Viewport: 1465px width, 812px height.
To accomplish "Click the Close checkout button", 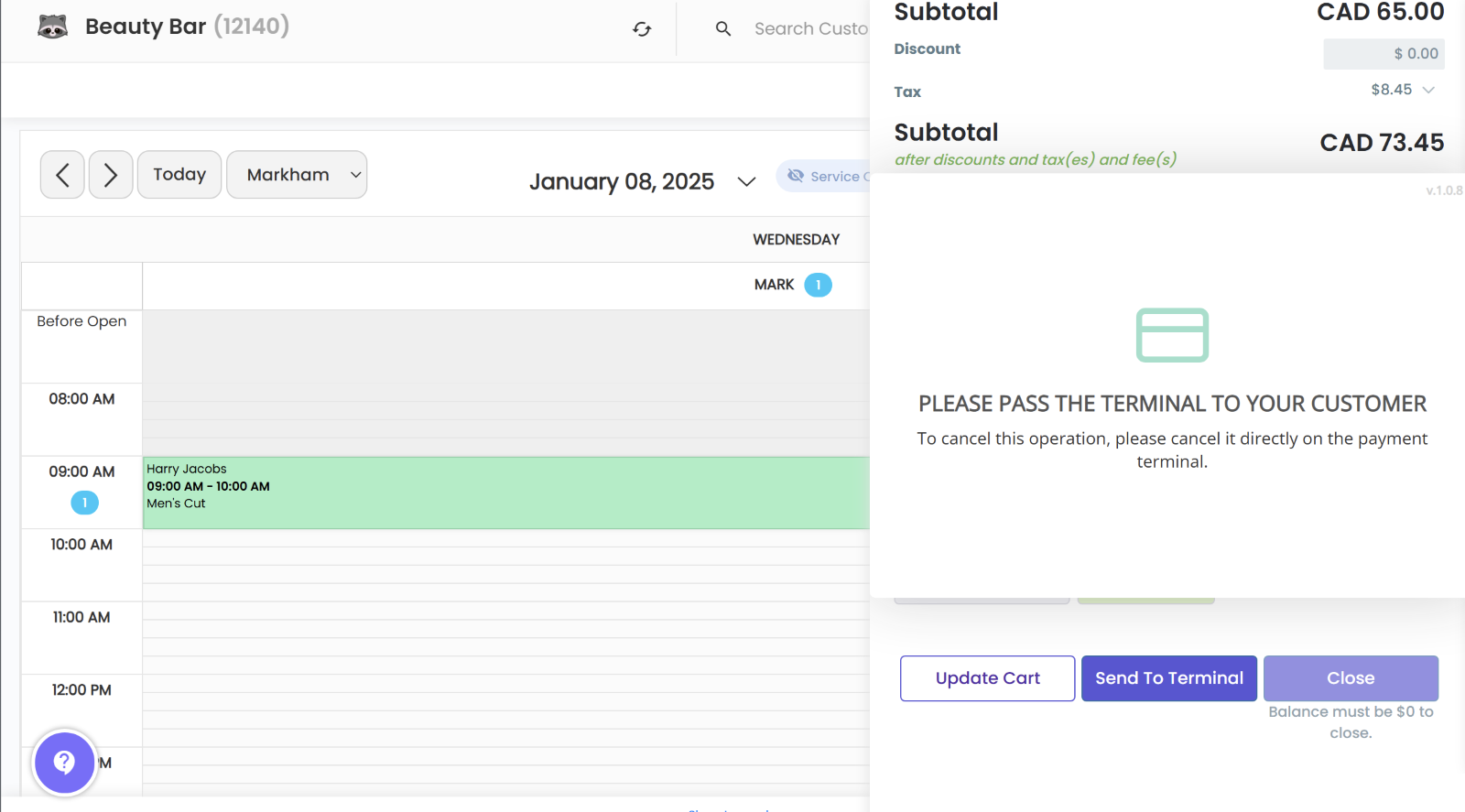I will [x=1351, y=678].
